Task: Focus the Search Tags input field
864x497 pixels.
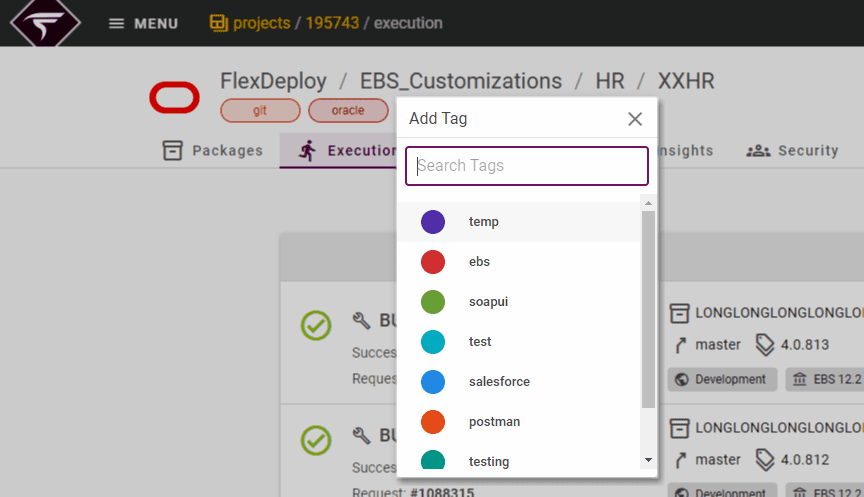Action: (x=527, y=166)
